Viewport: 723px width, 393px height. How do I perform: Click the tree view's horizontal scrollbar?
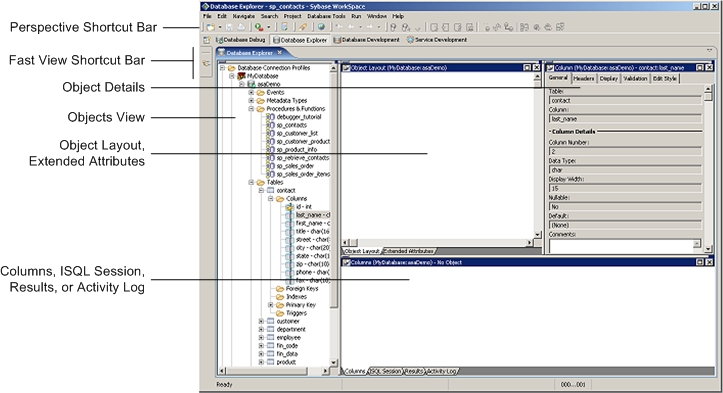[274, 371]
